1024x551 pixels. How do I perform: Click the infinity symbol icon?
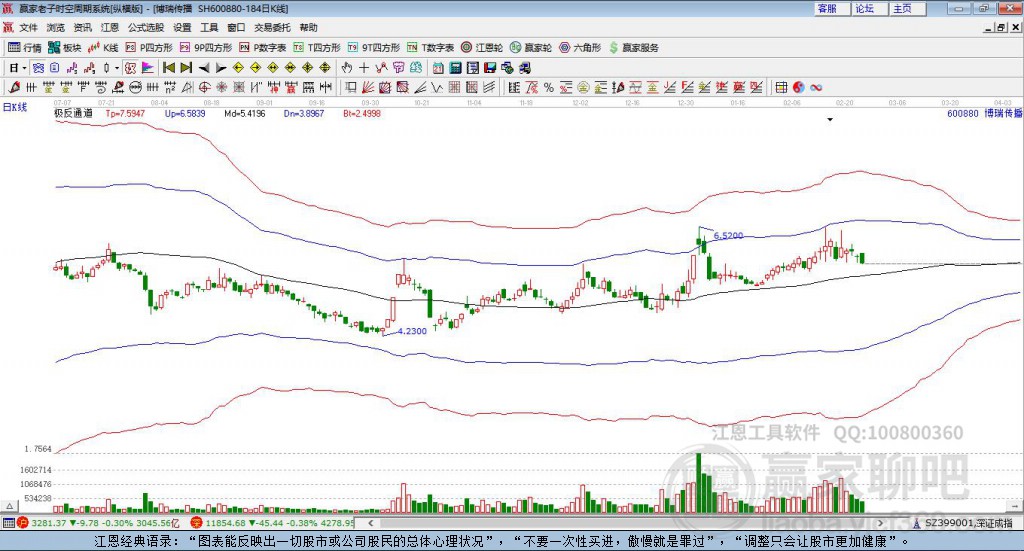pos(816,87)
